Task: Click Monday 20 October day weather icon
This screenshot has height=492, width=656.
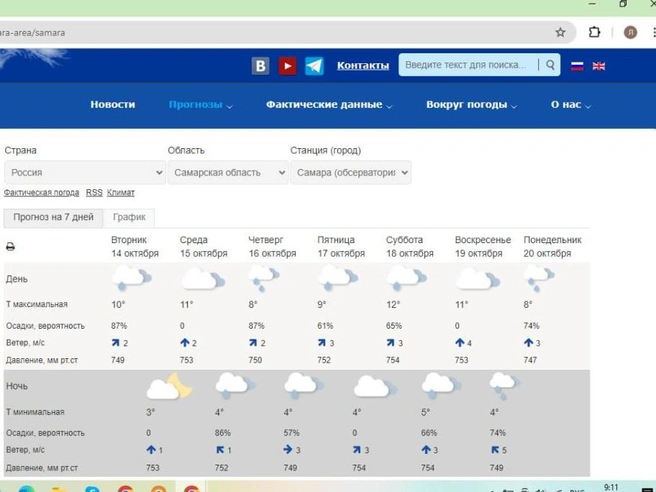Action: tap(539, 278)
